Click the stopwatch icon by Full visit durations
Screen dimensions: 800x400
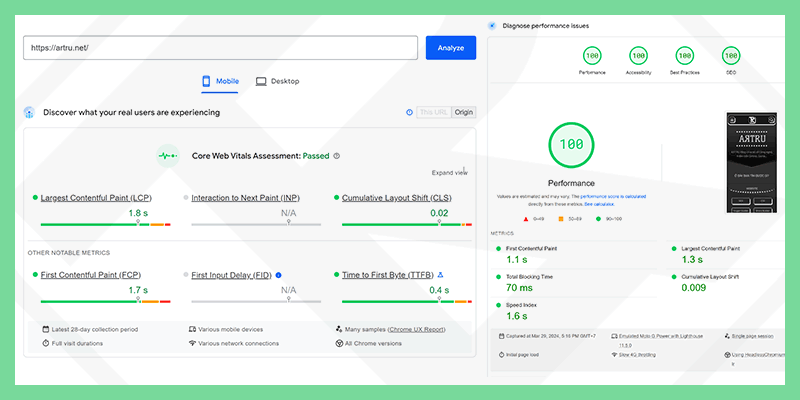(x=46, y=343)
